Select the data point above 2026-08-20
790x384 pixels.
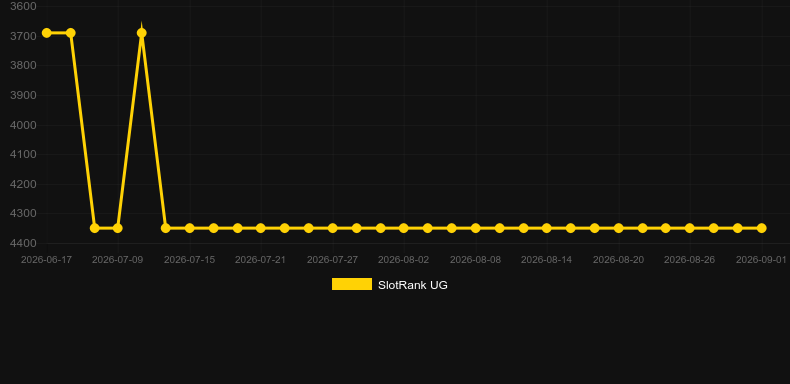(x=619, y=228)
